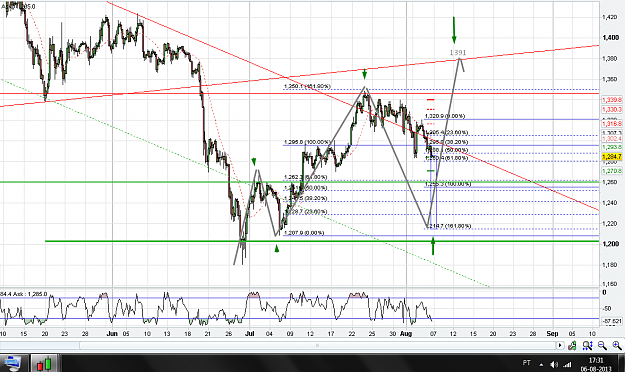625x372 pixels.
Task: Select the 1,214.7 (161.80%) Fibonacci label
Action: (449, 226)
